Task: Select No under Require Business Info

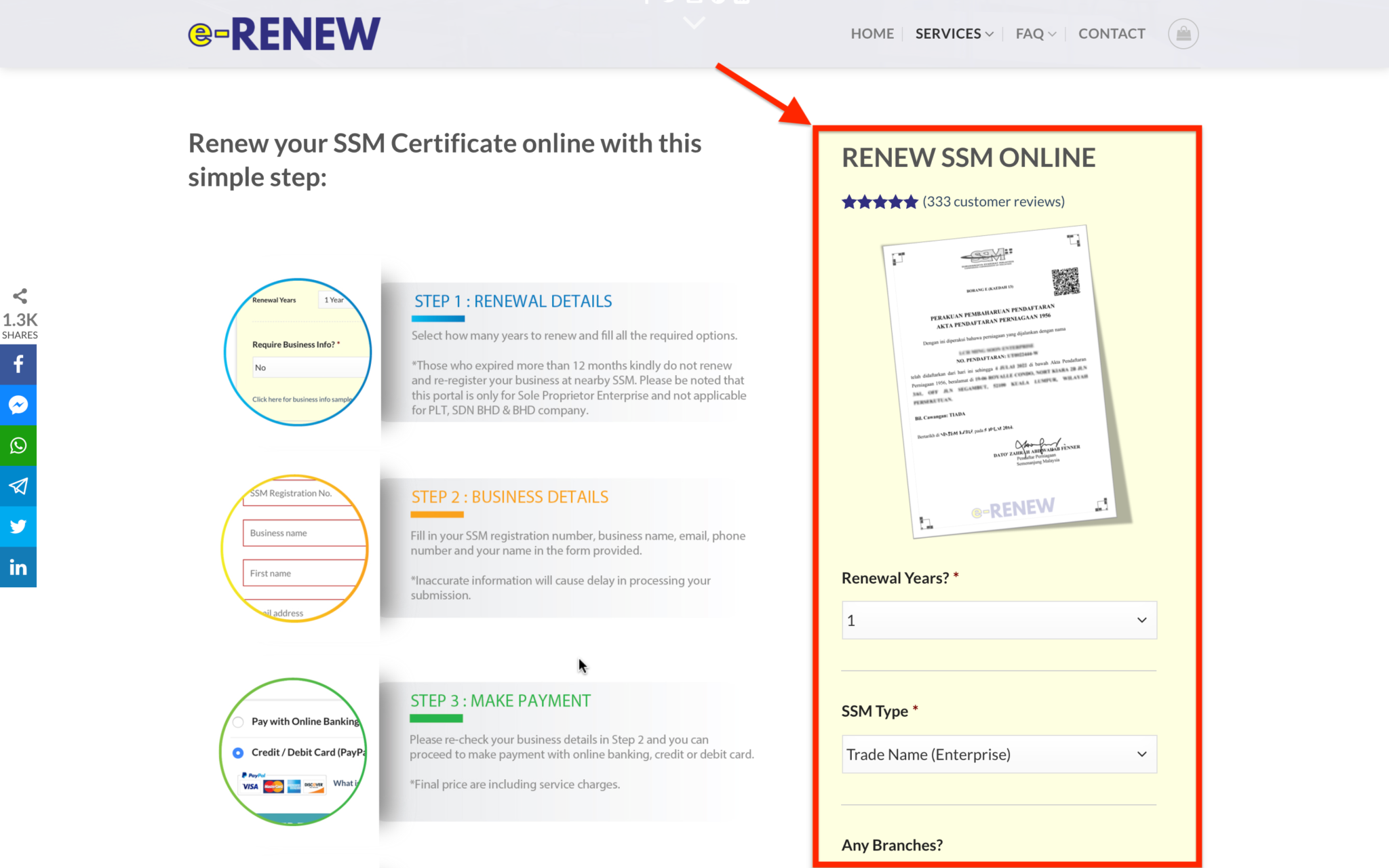Action: 309,367
